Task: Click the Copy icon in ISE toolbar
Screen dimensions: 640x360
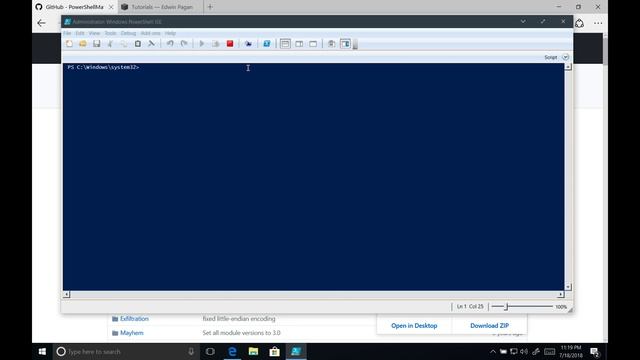Action: pyautogui.click(x=124, y=44)
